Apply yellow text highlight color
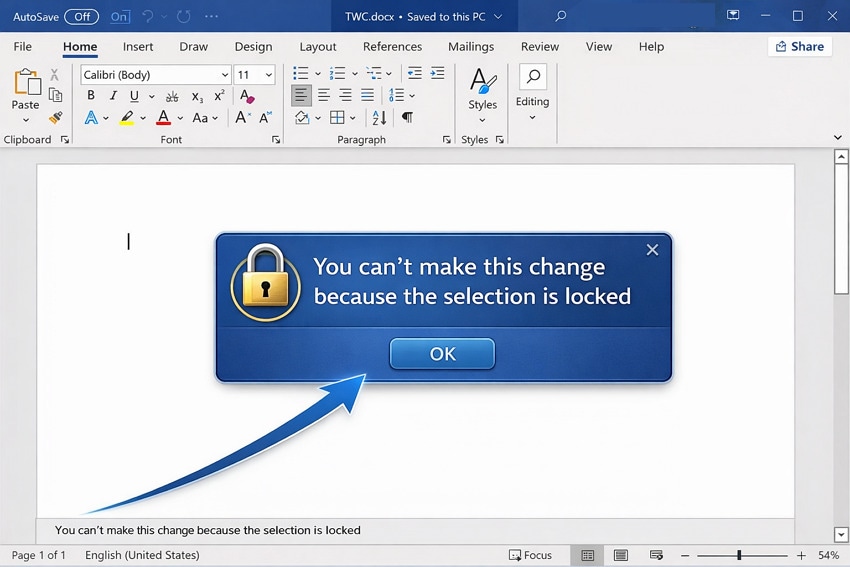Image resolution: width=850 pixels, height=567 pixels. click(127, 118)
